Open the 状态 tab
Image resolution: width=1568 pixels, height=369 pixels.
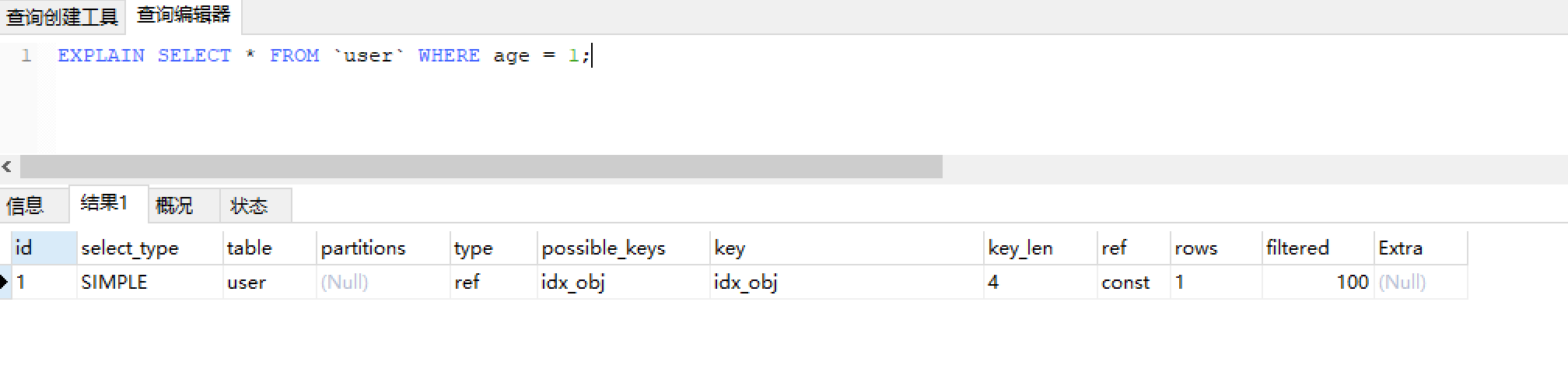coord(249,206)
